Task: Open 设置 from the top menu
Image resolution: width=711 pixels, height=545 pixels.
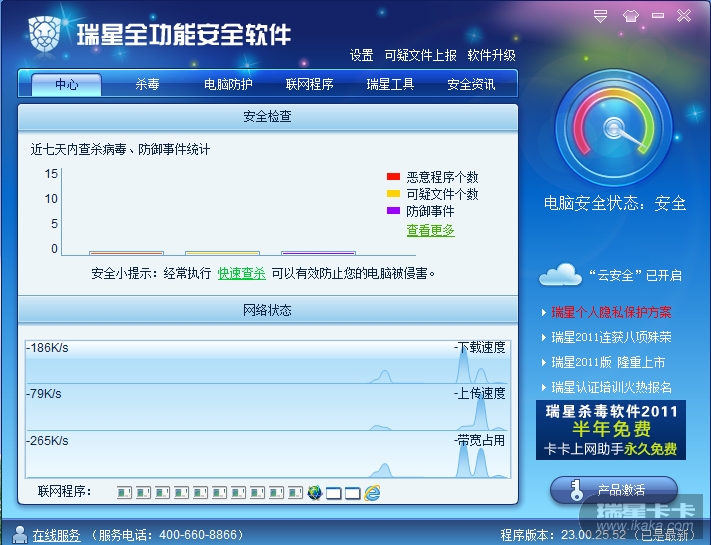Action: (361, 55)
